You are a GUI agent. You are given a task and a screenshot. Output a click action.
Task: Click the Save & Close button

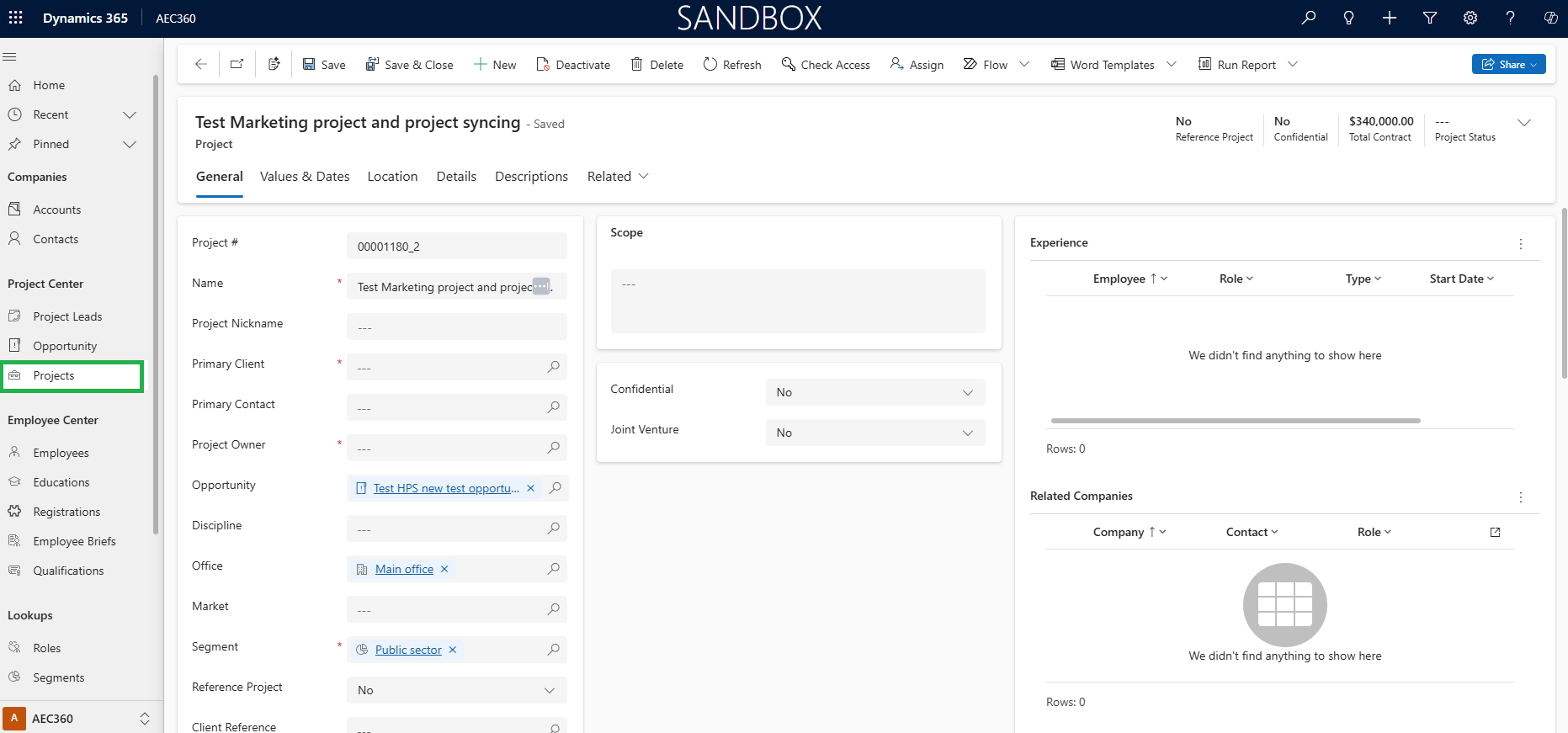[x=409, y=65]
